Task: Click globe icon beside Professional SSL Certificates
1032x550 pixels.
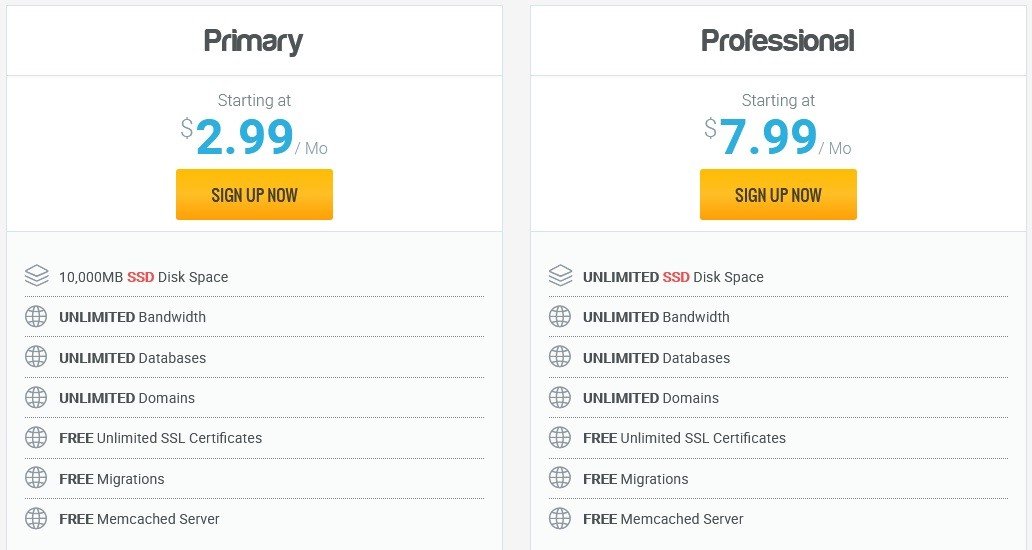Action: pyautogui.click(x=560, y=438)
